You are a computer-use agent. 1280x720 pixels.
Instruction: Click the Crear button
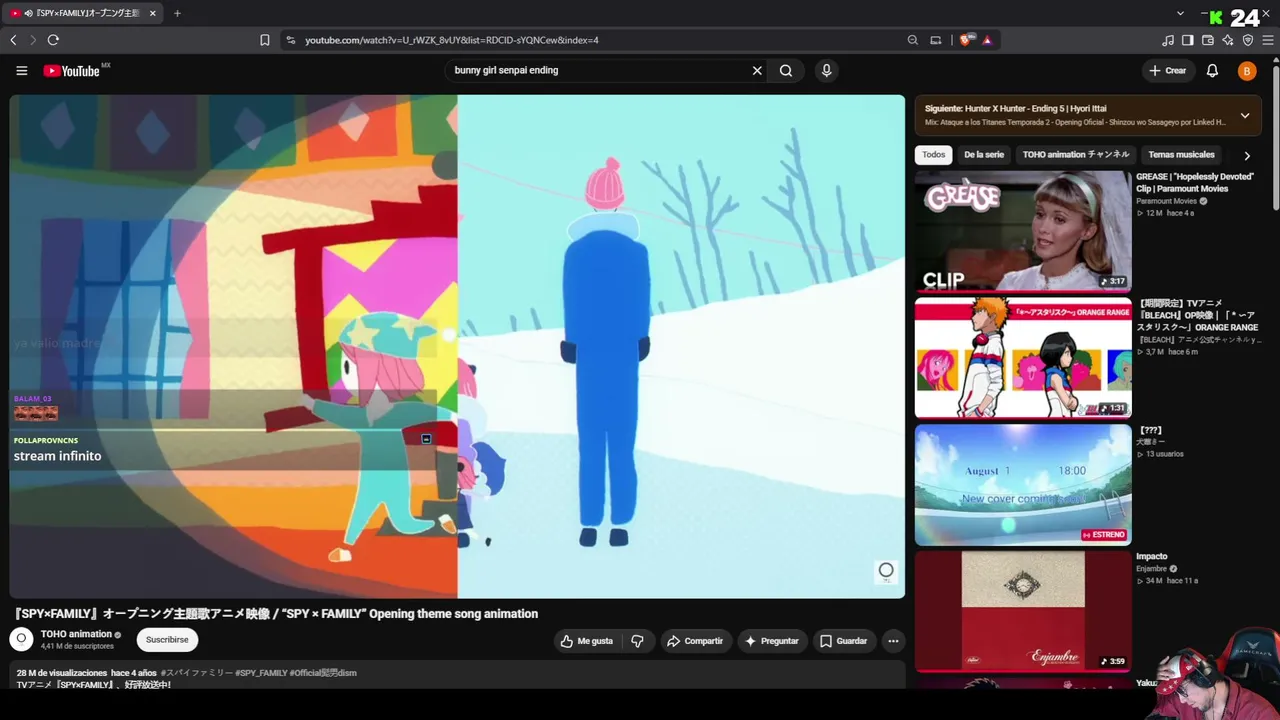(1167, 71)
